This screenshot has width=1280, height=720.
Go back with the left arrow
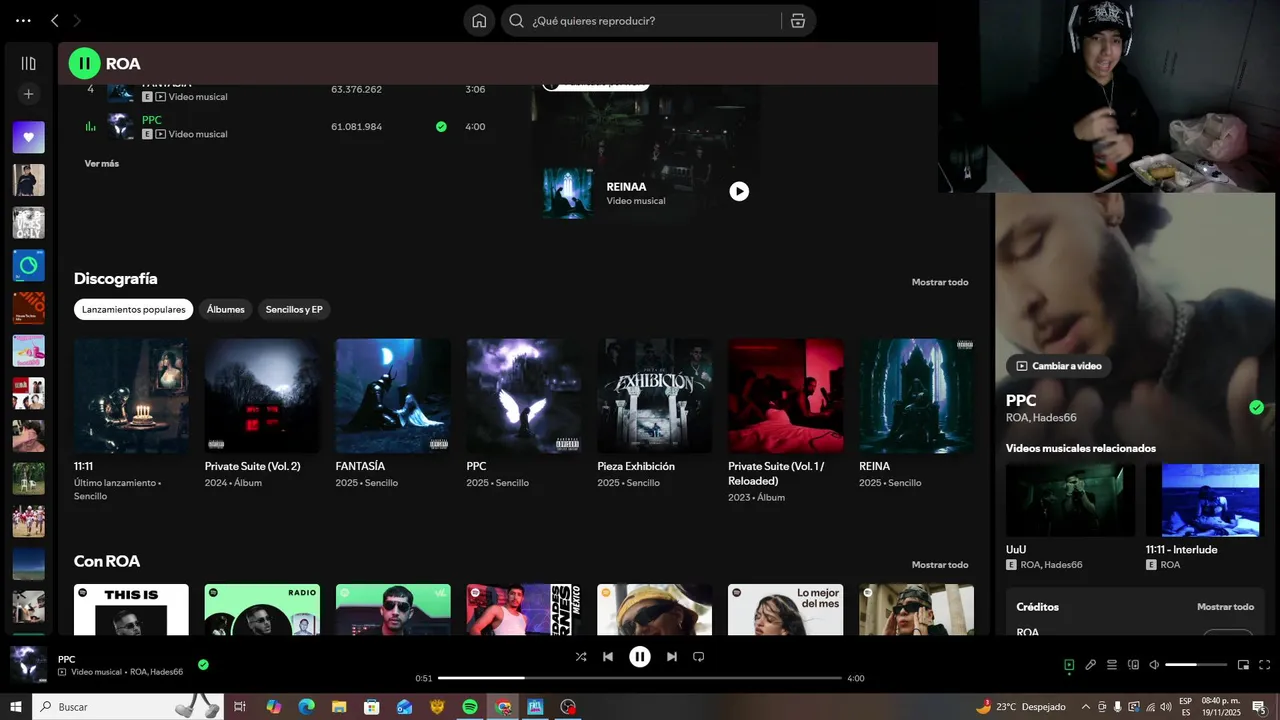[x=55, y=20]
